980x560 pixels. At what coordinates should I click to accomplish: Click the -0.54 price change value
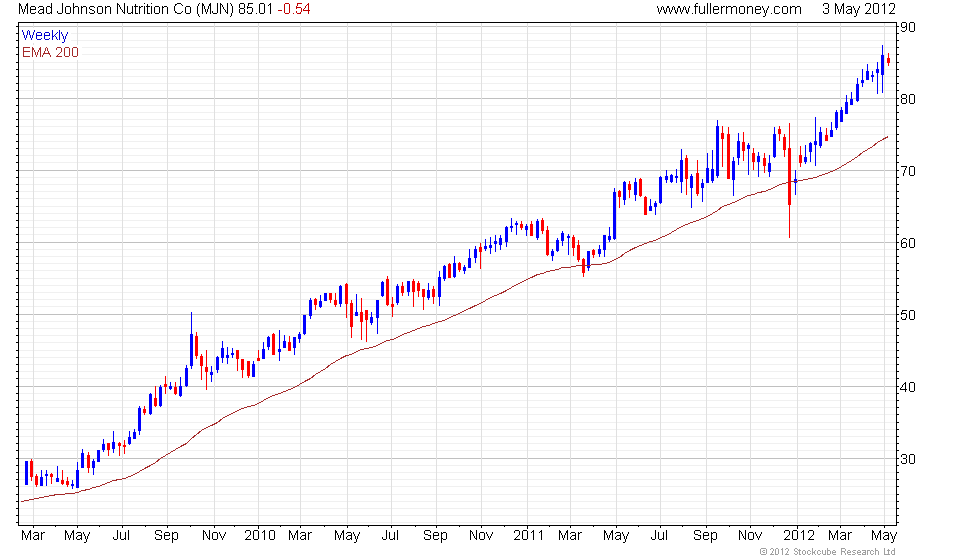tap(294, 9)
